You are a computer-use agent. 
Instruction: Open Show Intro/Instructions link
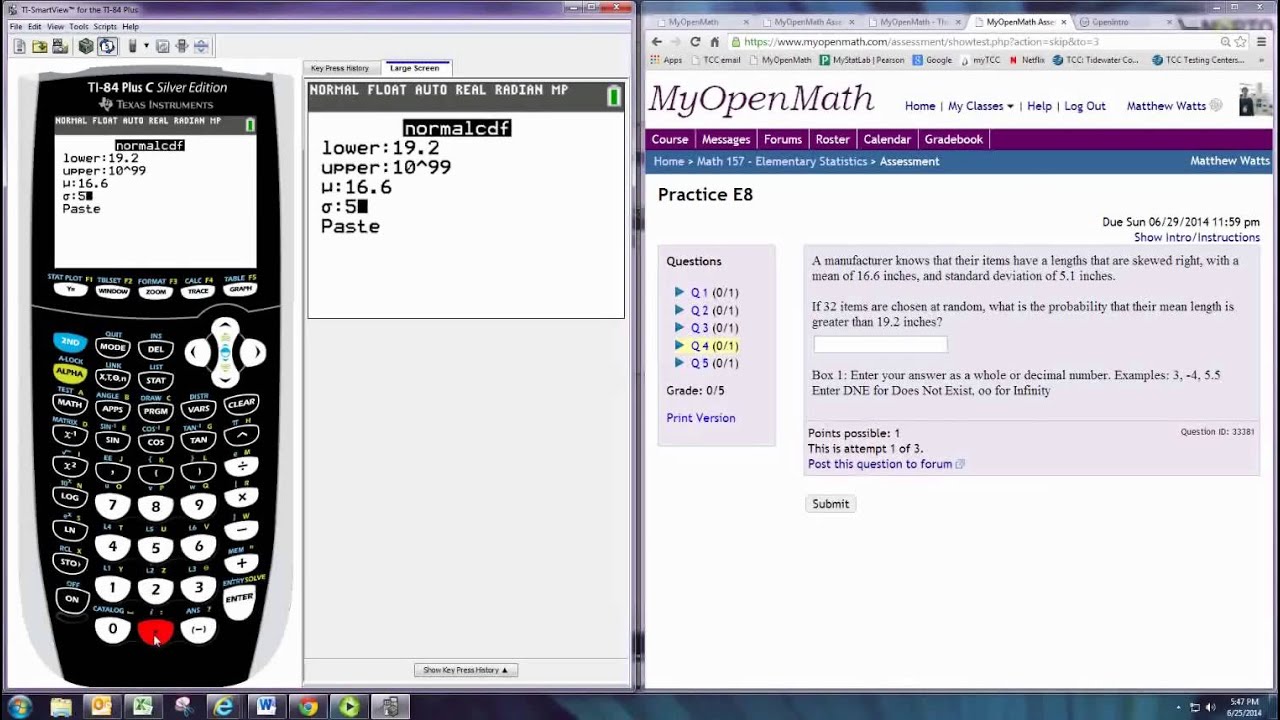pyautogui.click(x=1197, y=238)
